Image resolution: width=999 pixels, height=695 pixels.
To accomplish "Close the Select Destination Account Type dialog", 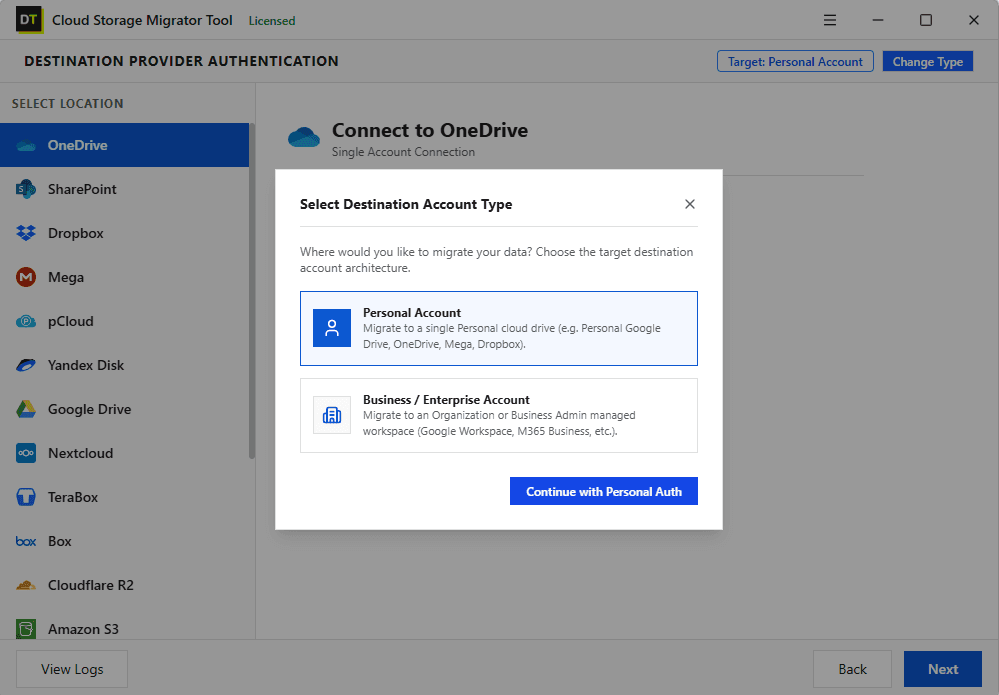I will point(690,204).
